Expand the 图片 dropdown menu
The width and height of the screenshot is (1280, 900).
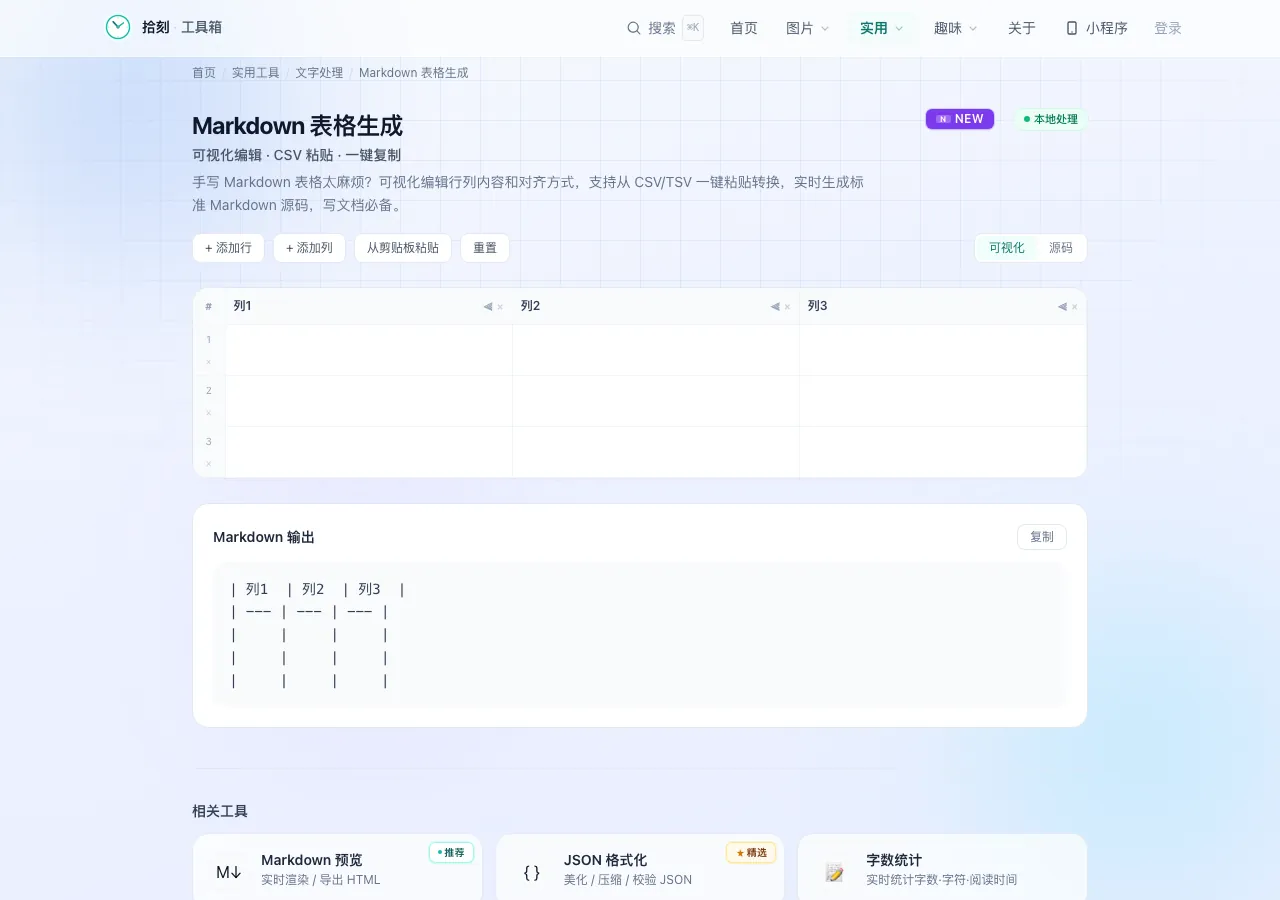pos(808,28)
